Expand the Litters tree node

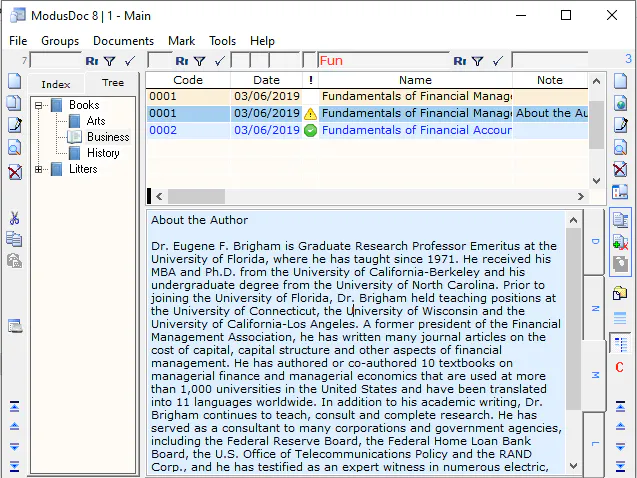(39, 169)
